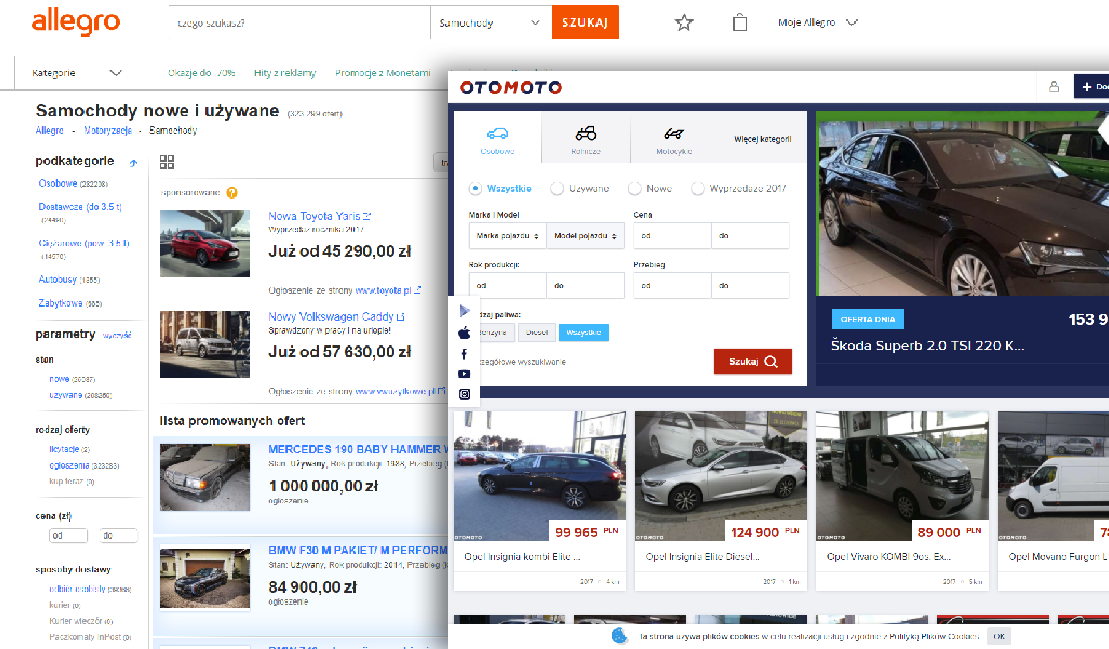Switch to grid view icon on Allegro
The height and width of the screenshot is (649, 1109).
point(167,162)
